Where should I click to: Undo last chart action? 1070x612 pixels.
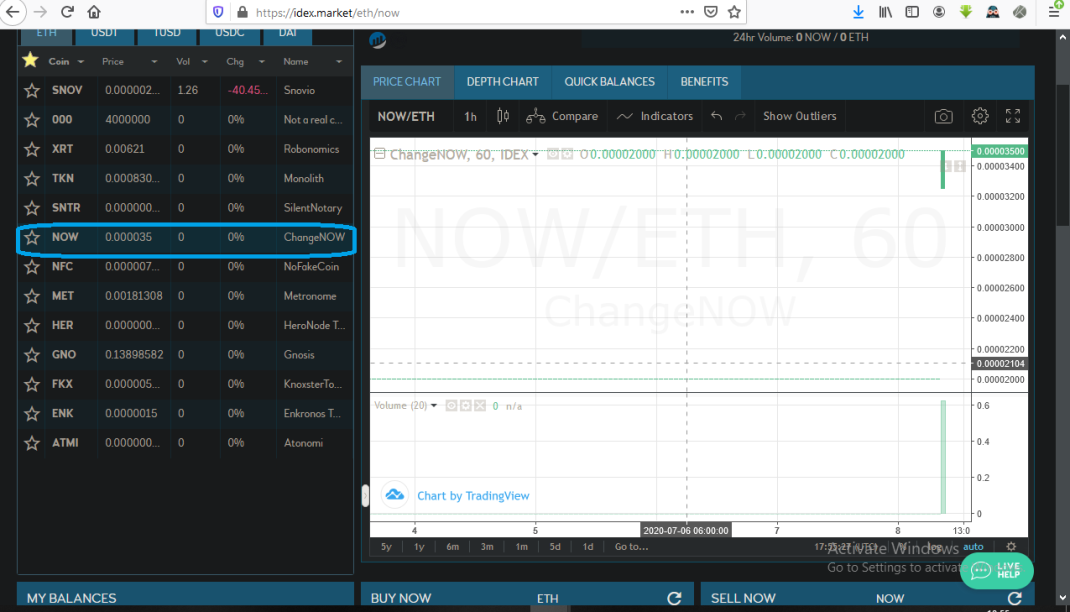[717, 116]
